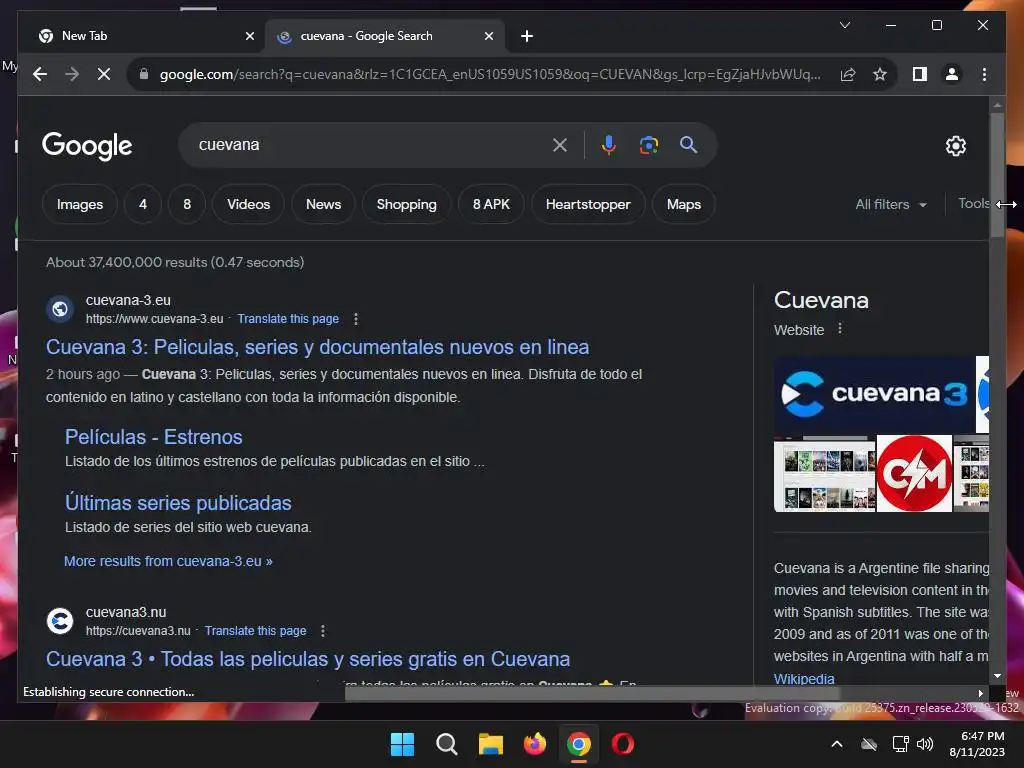The image size is (1024, 768).
Task: Go back using the browser back arrow
Action: 40,74
